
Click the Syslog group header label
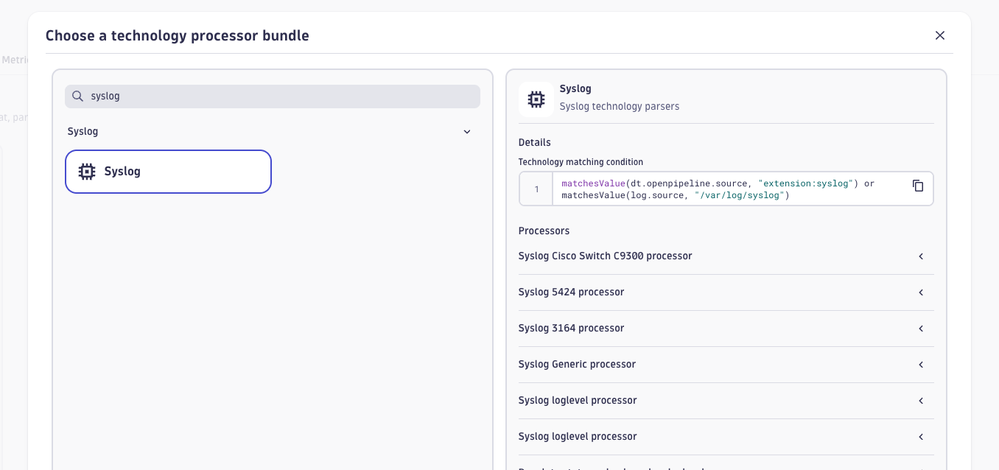point(83,132)
